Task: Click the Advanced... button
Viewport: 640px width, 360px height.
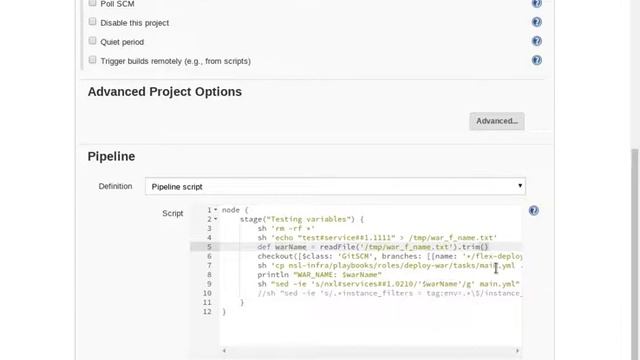Action: pos(497,121)
